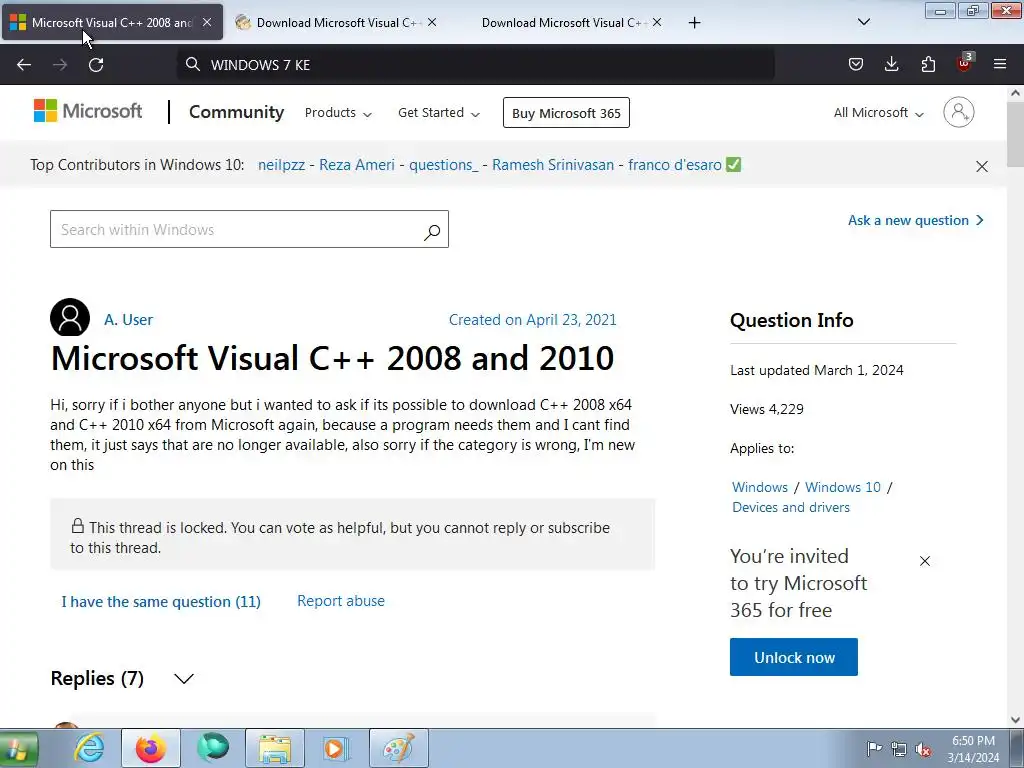Open contributor Ramesh Srinivasan profile
The width and height of the screenshot is (1024, 768).
click(x=552, y=165)
